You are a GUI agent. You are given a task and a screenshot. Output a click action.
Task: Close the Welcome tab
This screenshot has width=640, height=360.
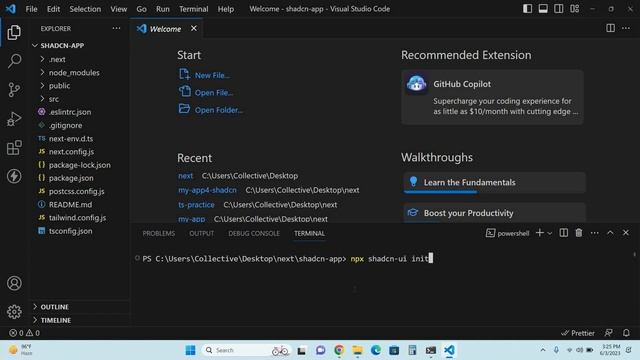193,28
